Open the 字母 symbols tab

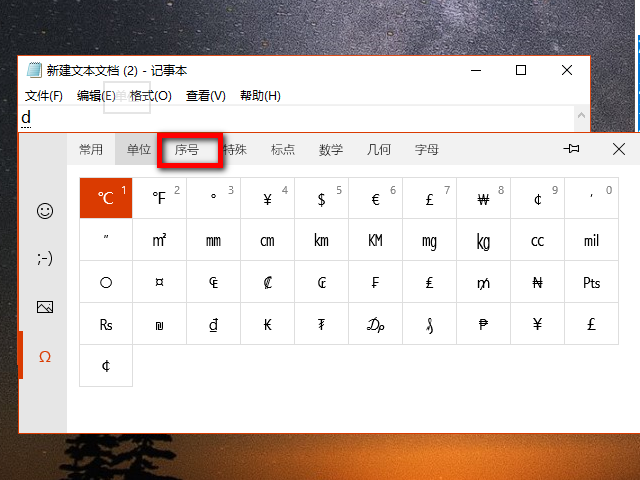427,150
